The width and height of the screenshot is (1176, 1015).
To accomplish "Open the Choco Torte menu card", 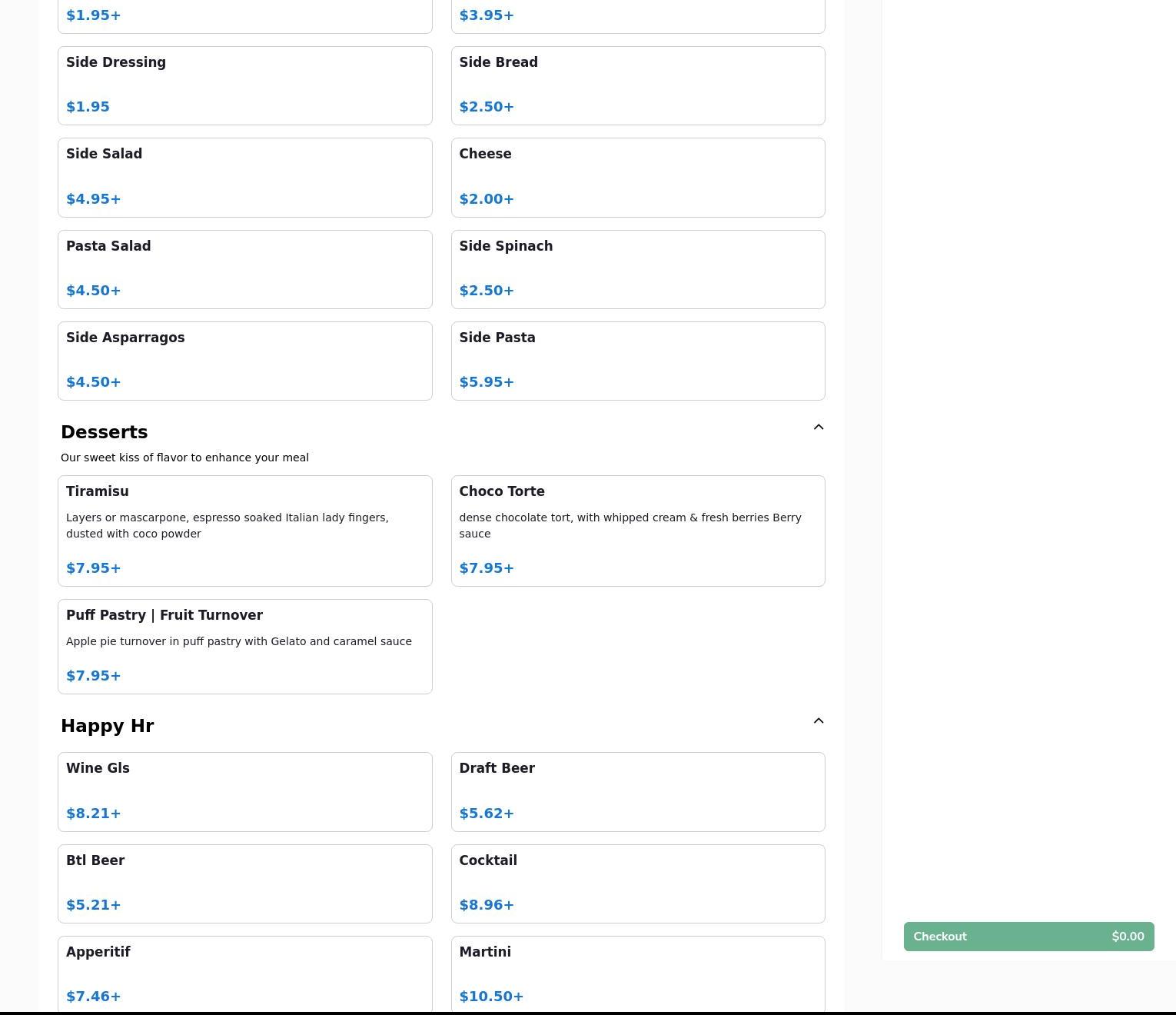I will (x=637, y=531).
